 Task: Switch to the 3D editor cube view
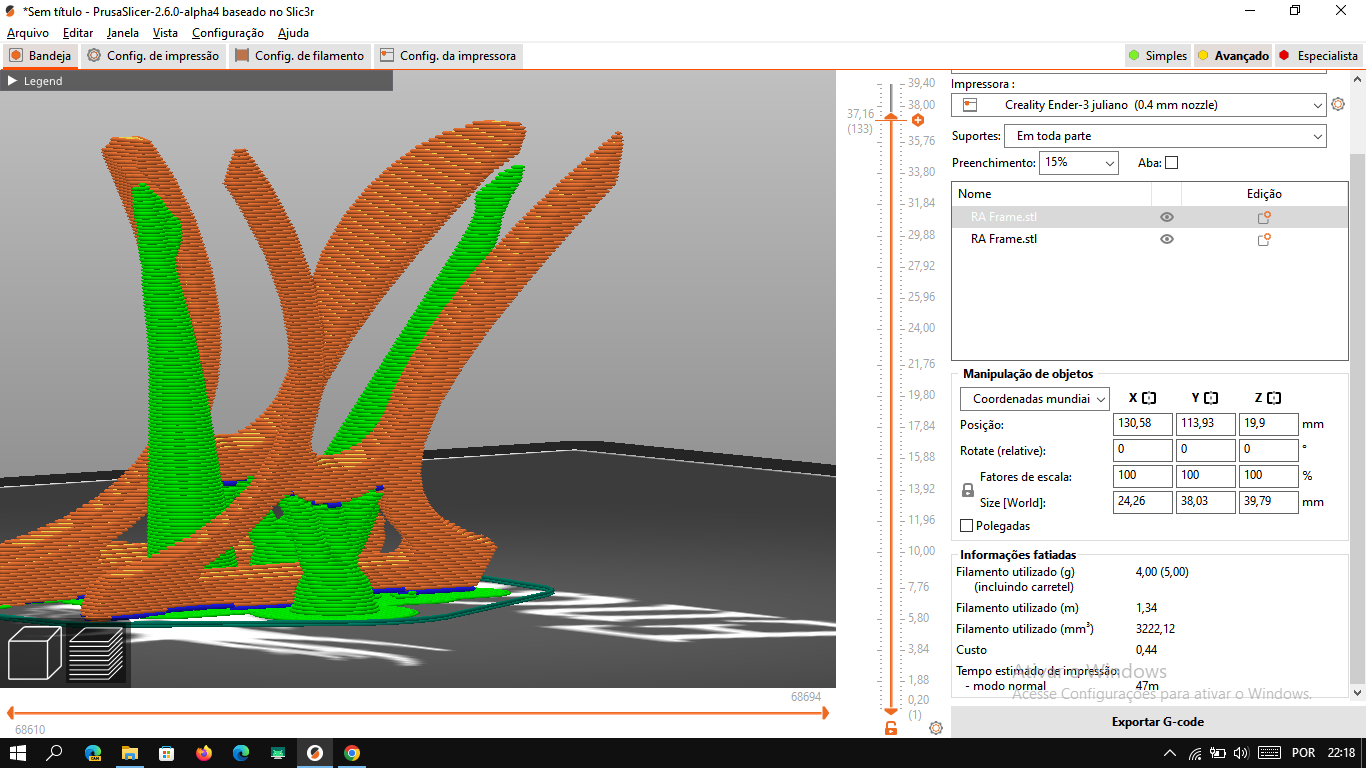pyautogui.click(x=35, y=652)
